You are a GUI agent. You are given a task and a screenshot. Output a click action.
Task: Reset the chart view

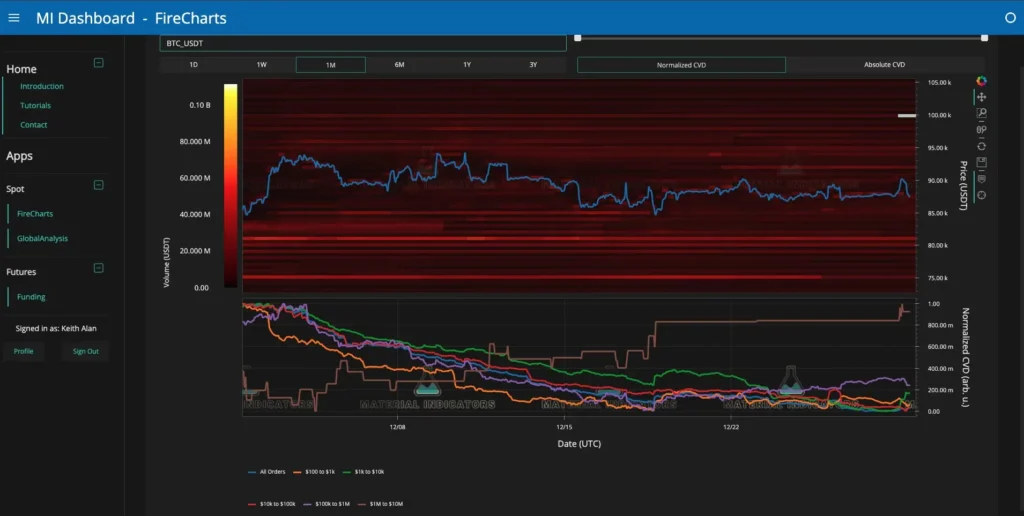pos(981,146)
